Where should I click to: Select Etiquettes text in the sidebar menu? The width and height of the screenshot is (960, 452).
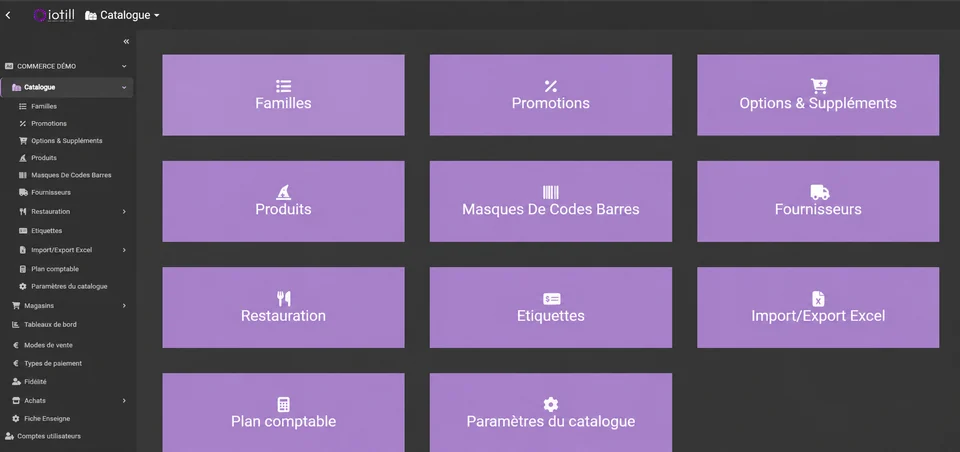(47, 231)
